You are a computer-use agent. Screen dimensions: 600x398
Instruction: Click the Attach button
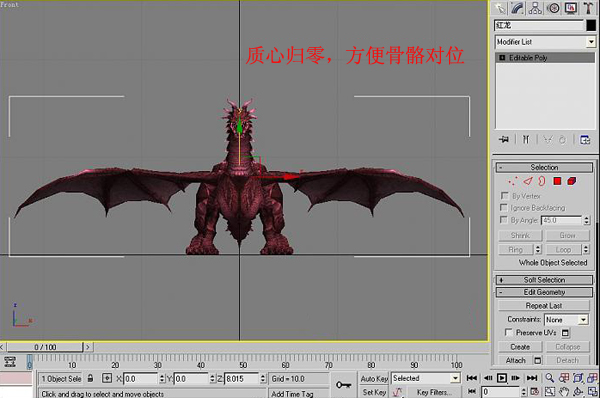coord(515,360)
